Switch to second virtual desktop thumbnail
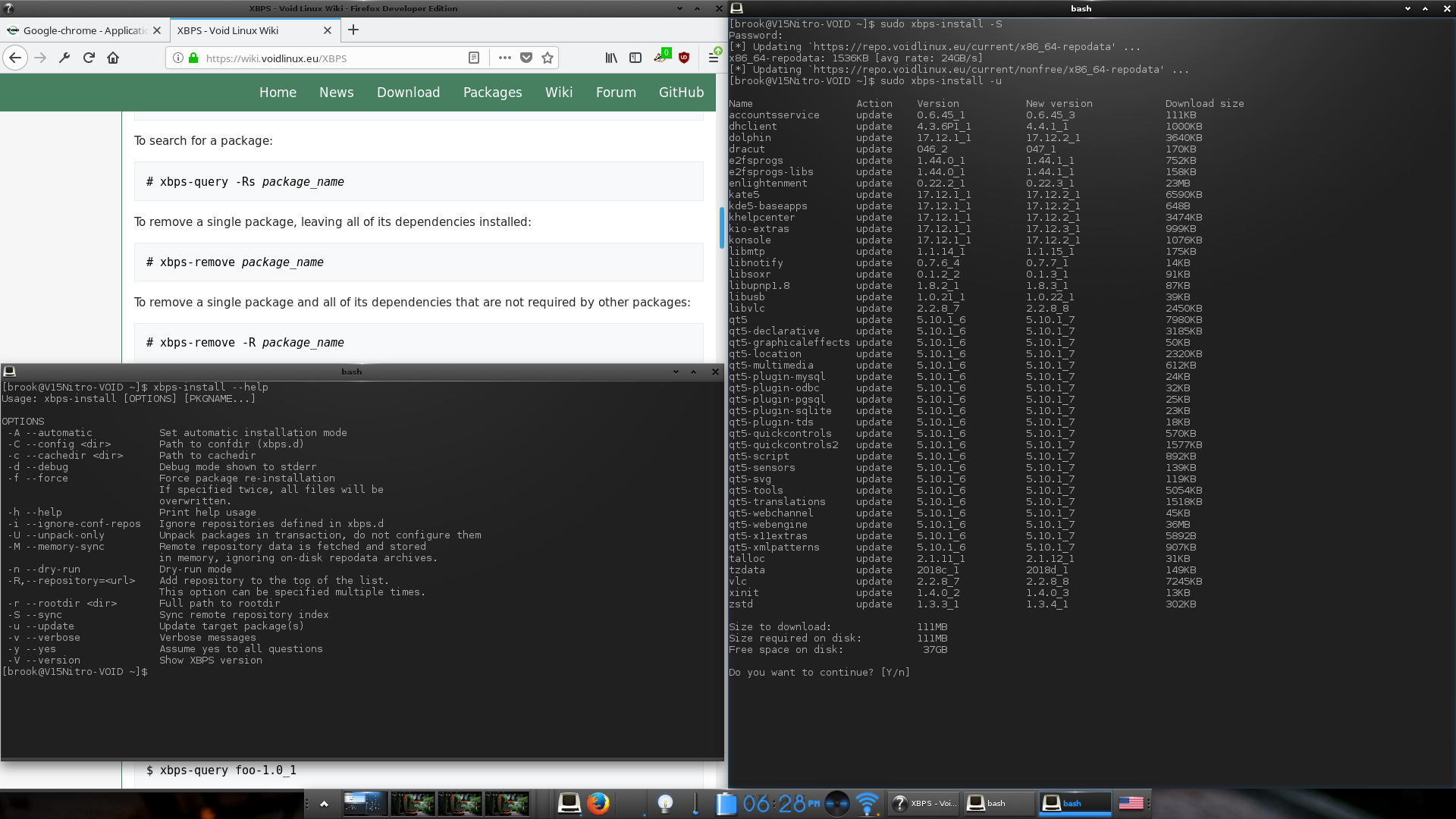 pos(413,803)
